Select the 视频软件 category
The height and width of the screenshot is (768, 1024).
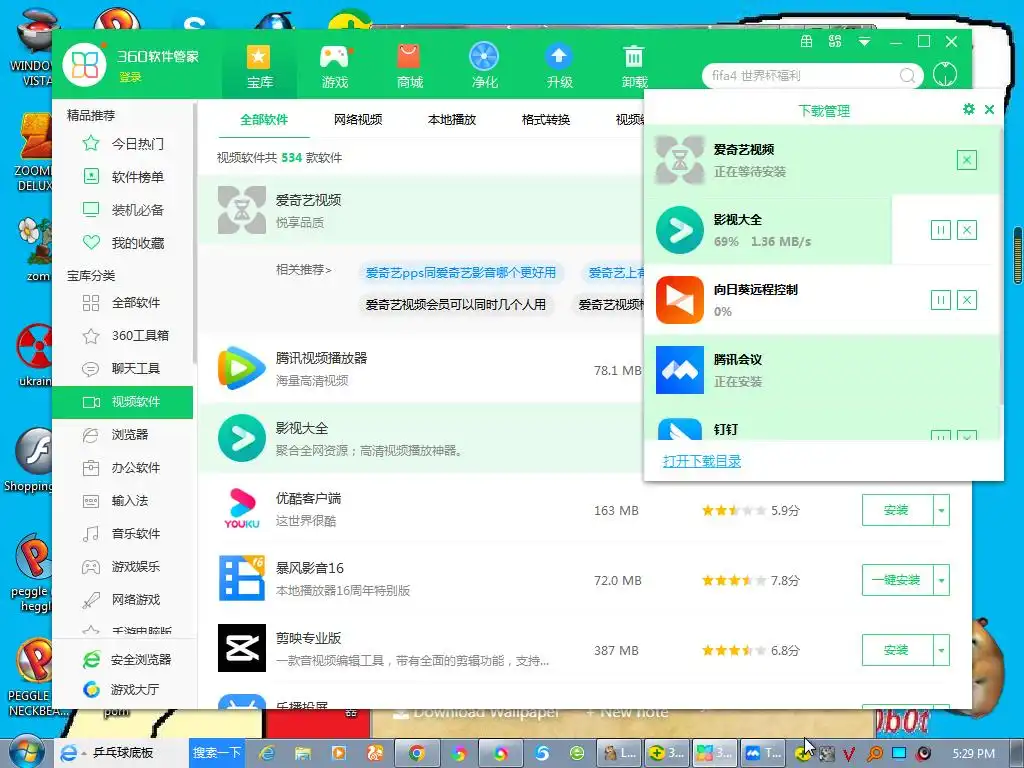(123, 402)
